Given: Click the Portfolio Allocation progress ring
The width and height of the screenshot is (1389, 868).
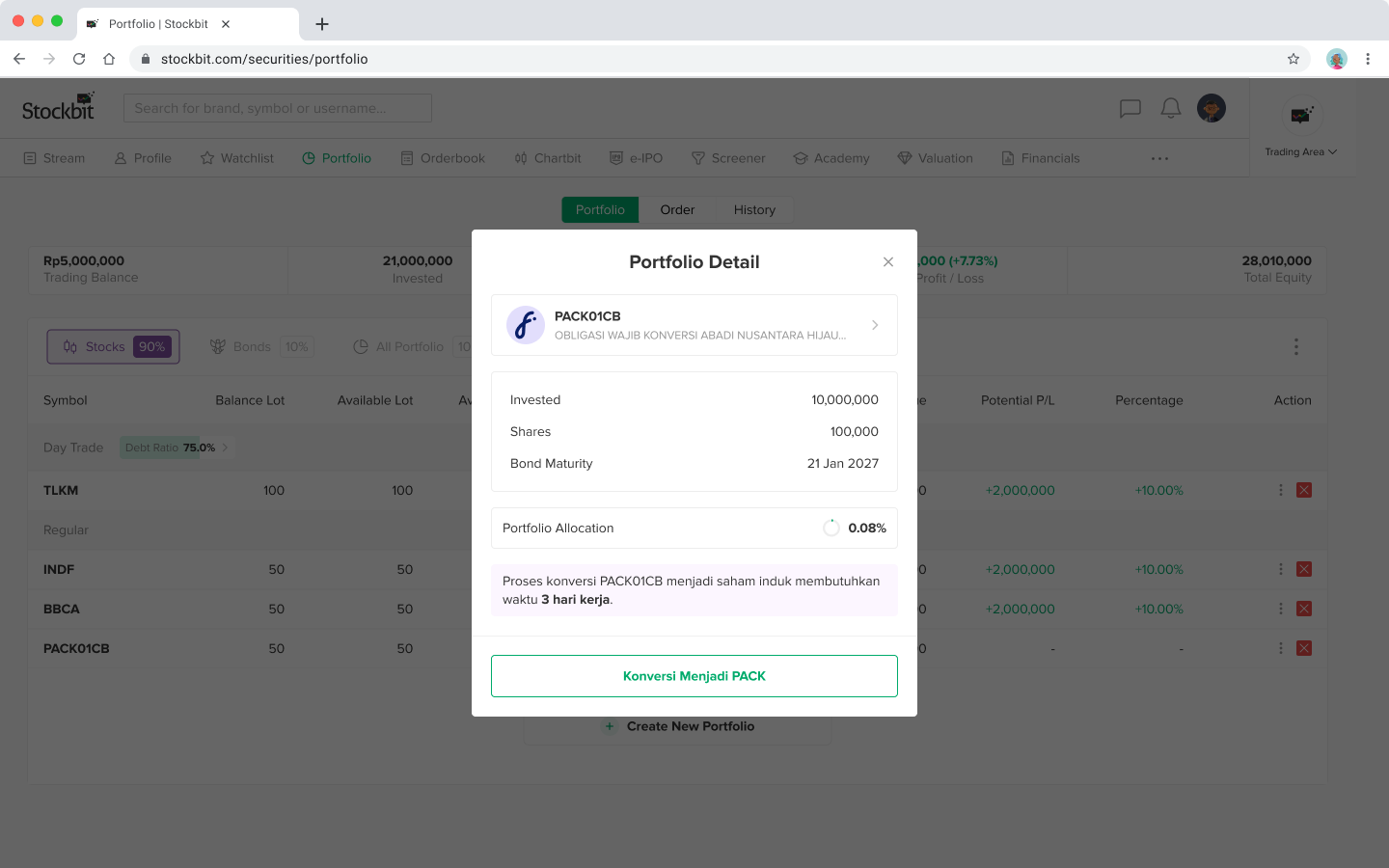Looking at the screenshot, I should point(831,528).
